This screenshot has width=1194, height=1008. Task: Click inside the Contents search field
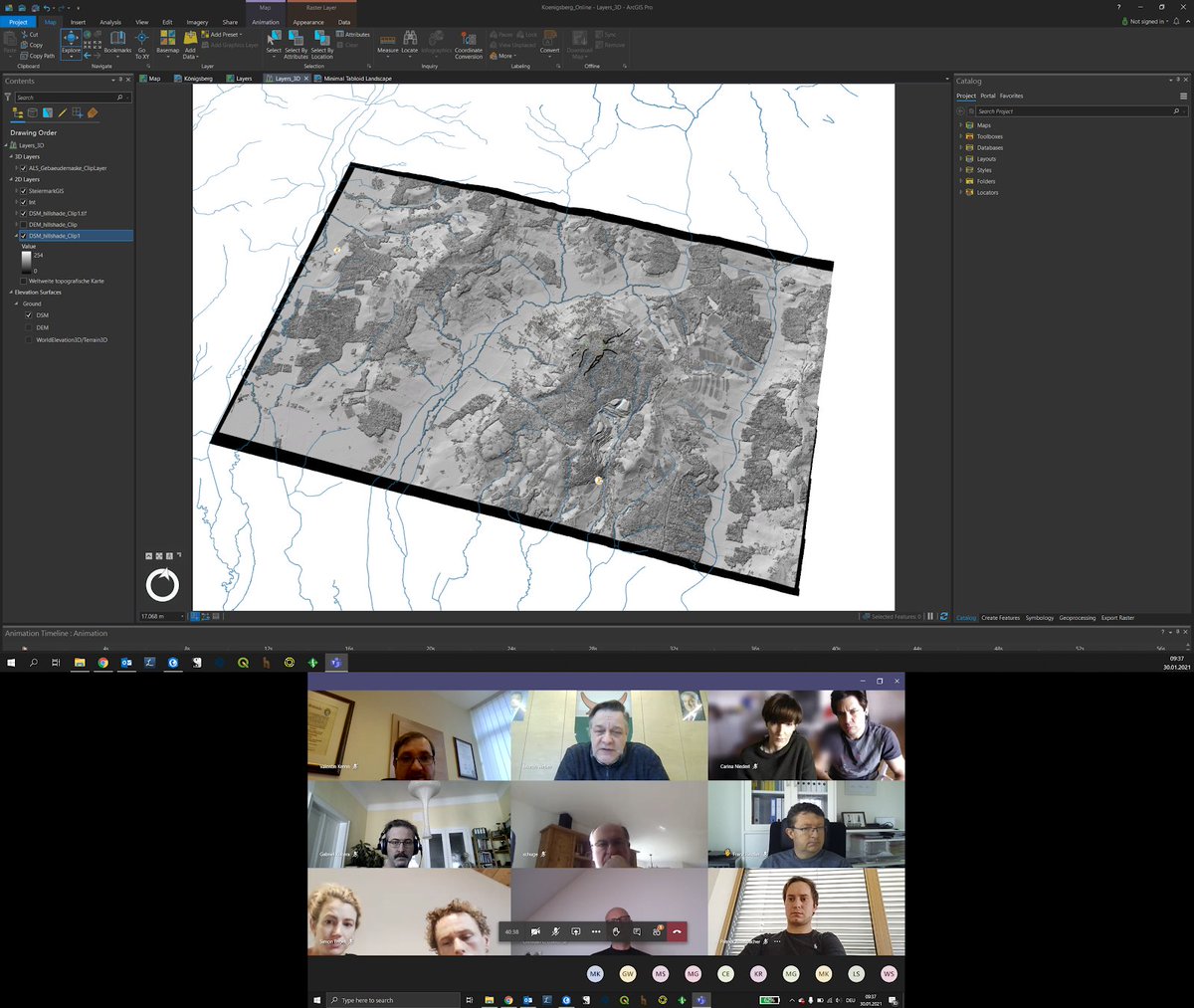(x=72, y=98)
